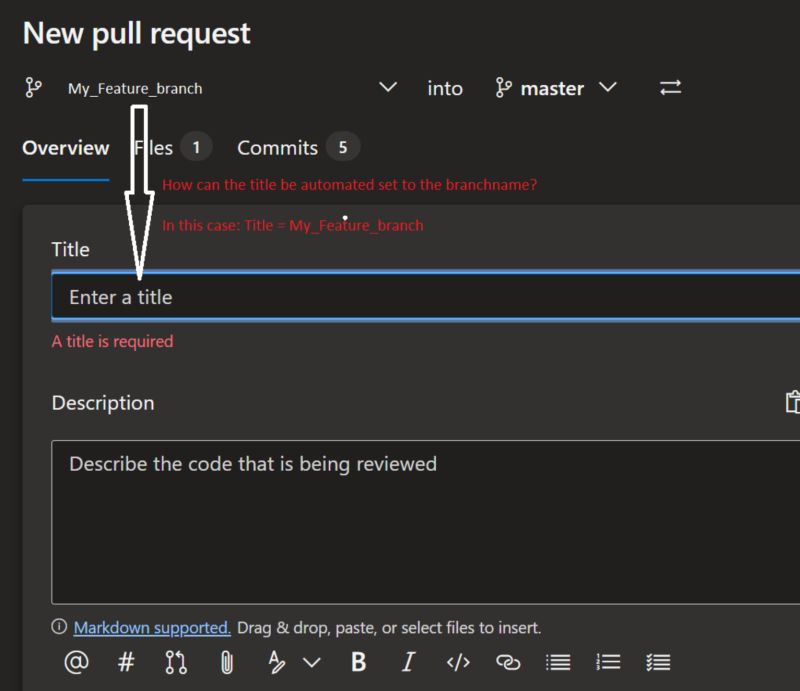
Task: Copy commit messages using the clipboard icon
Action: click(792, 402)
